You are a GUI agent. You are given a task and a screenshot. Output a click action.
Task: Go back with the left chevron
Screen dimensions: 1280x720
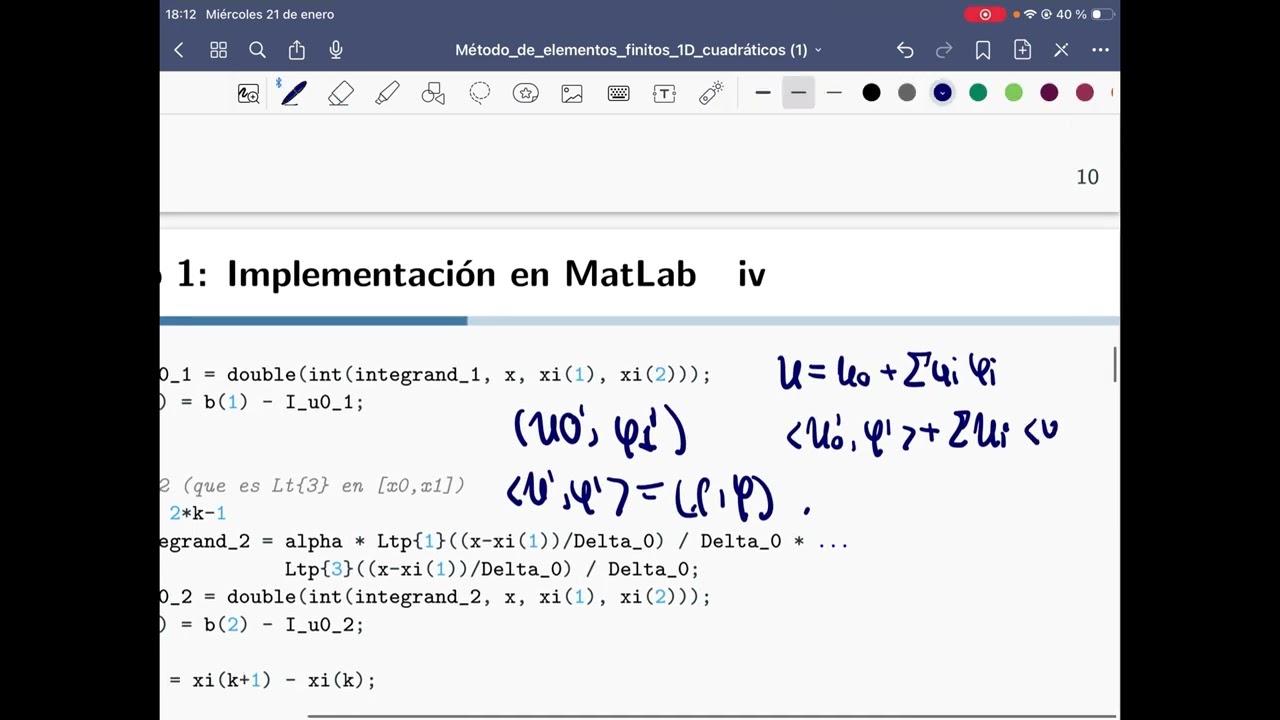coord(179,50)
